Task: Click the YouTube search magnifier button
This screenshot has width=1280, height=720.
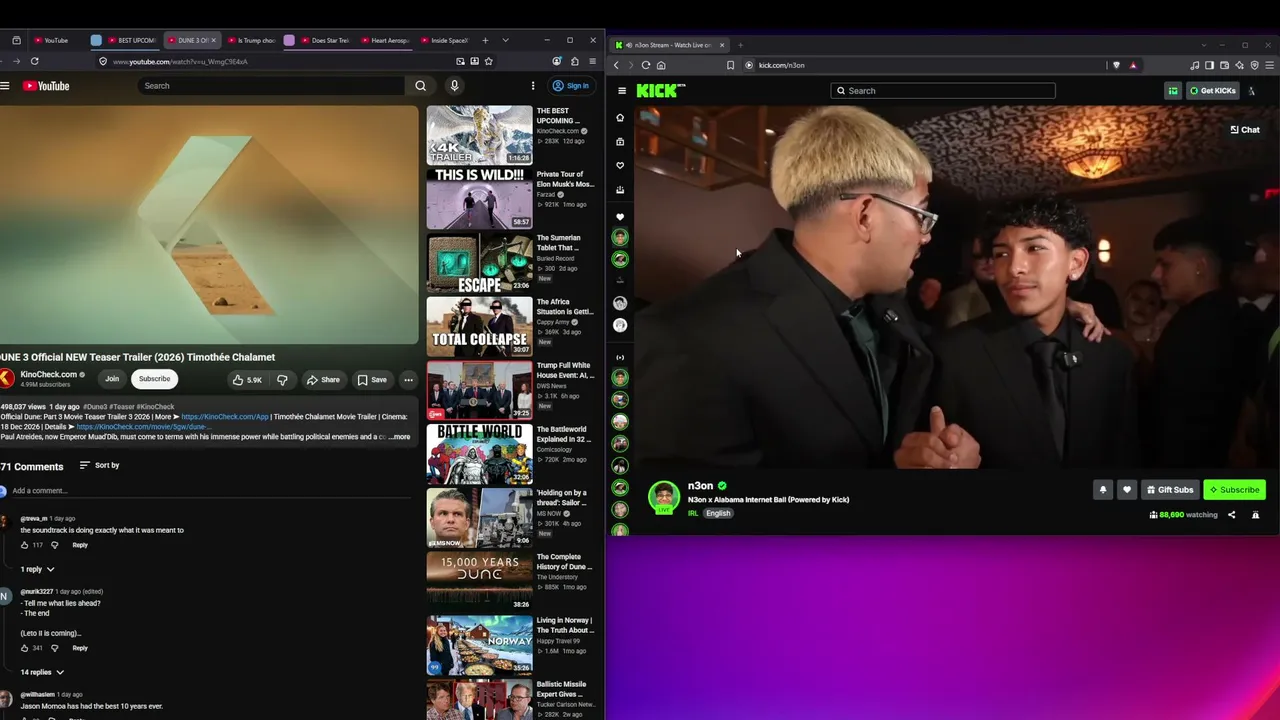Action: [420, 86]
